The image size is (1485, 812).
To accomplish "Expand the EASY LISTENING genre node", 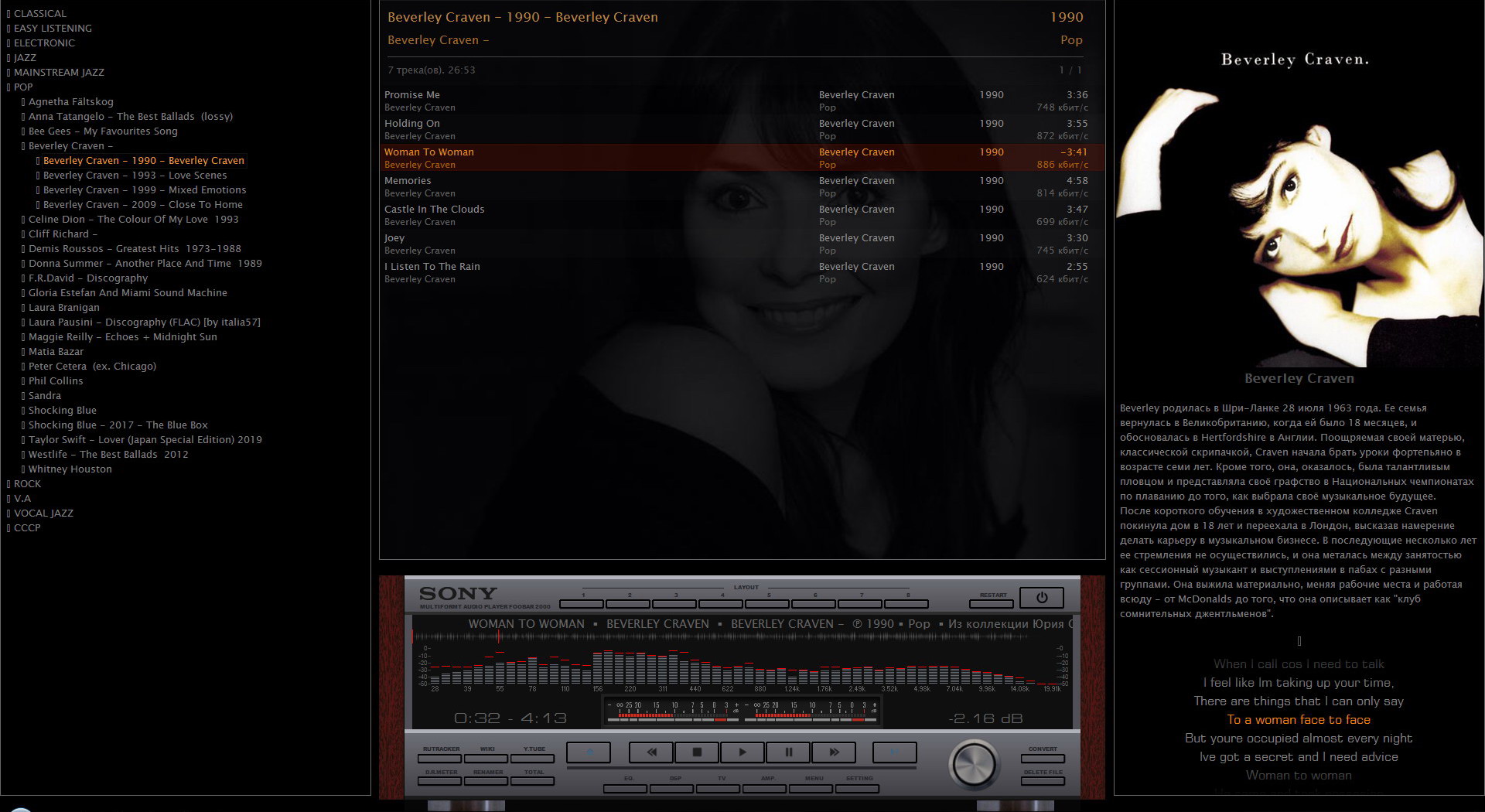I will 9,29.
